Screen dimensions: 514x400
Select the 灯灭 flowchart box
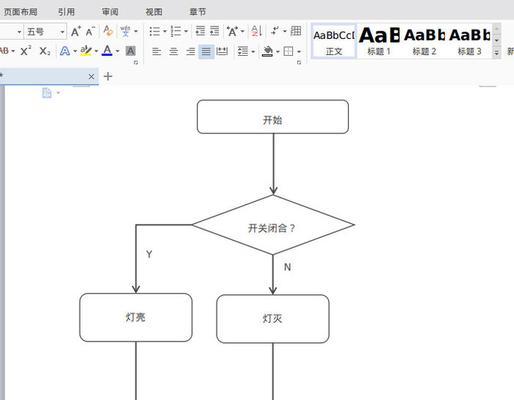273,319
